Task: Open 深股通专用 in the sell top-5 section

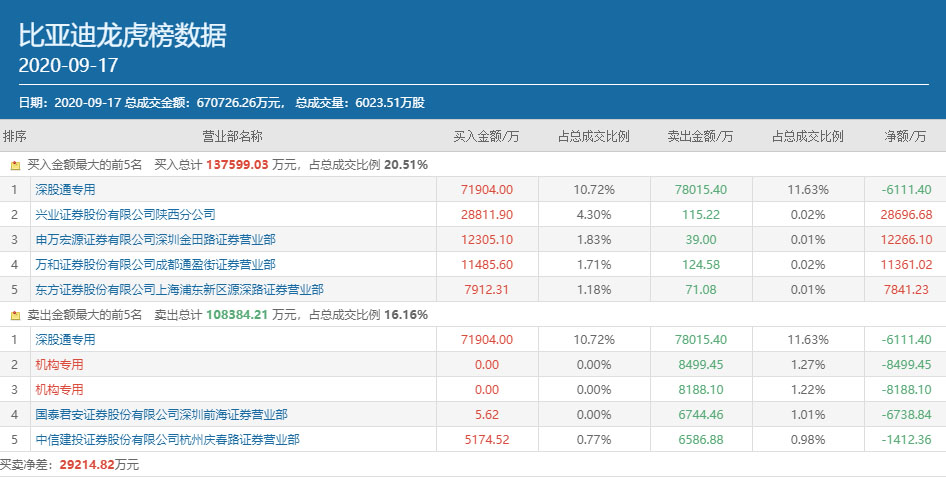Action: point(65,340)
